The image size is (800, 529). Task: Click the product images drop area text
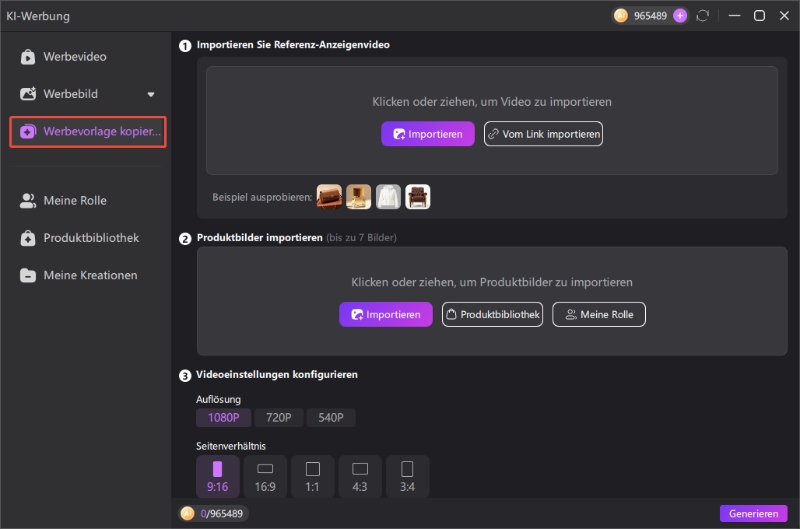492,282
